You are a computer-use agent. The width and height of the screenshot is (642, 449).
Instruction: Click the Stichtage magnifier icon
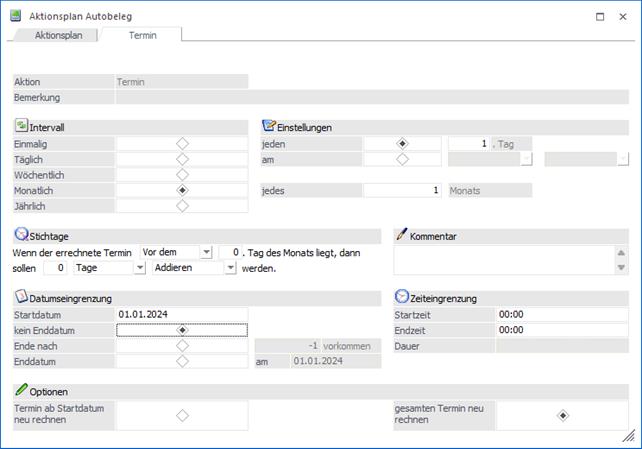pyautogui.click(x=21, y=235)
